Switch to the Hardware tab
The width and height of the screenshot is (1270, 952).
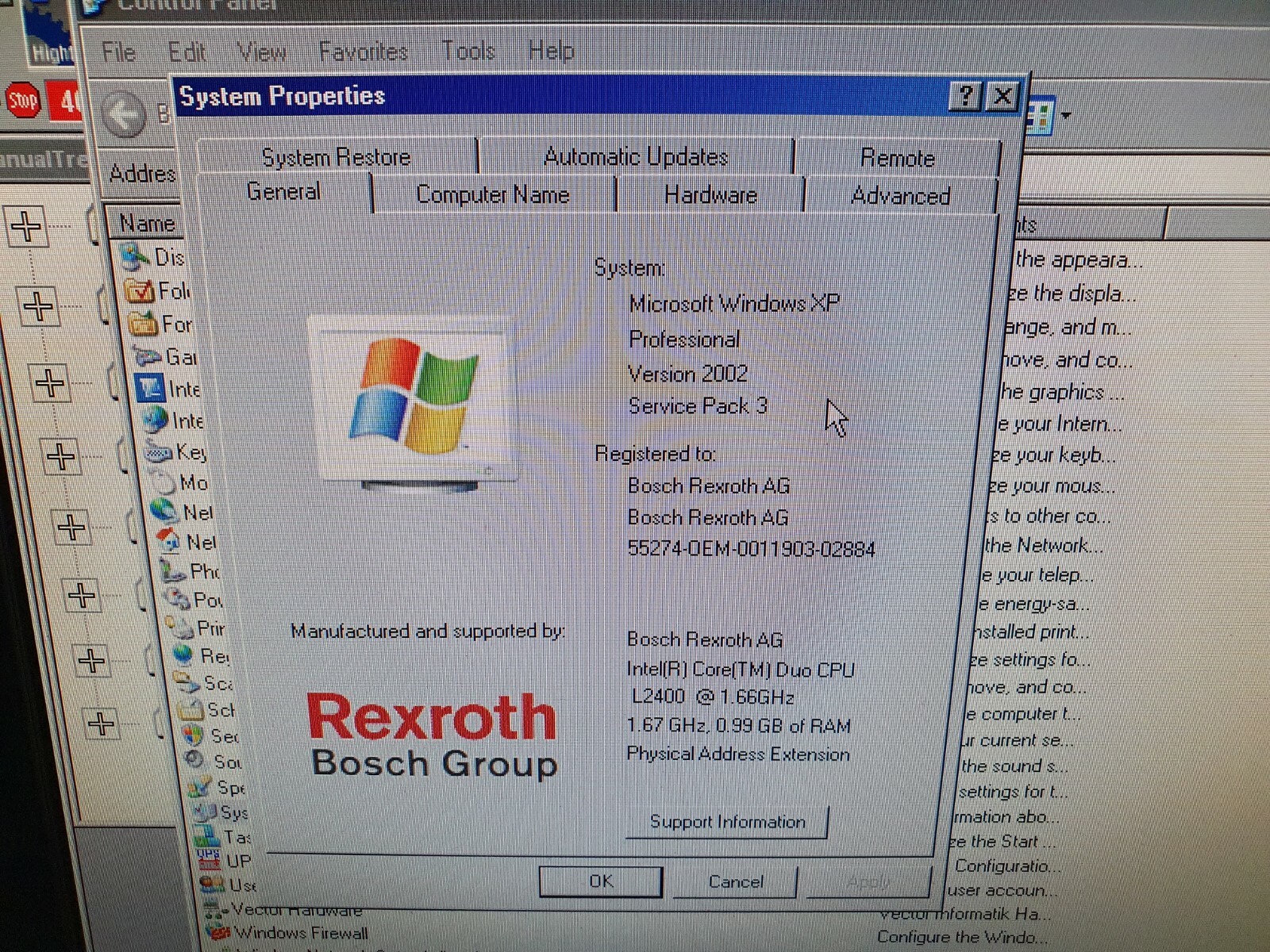(710, 194)
